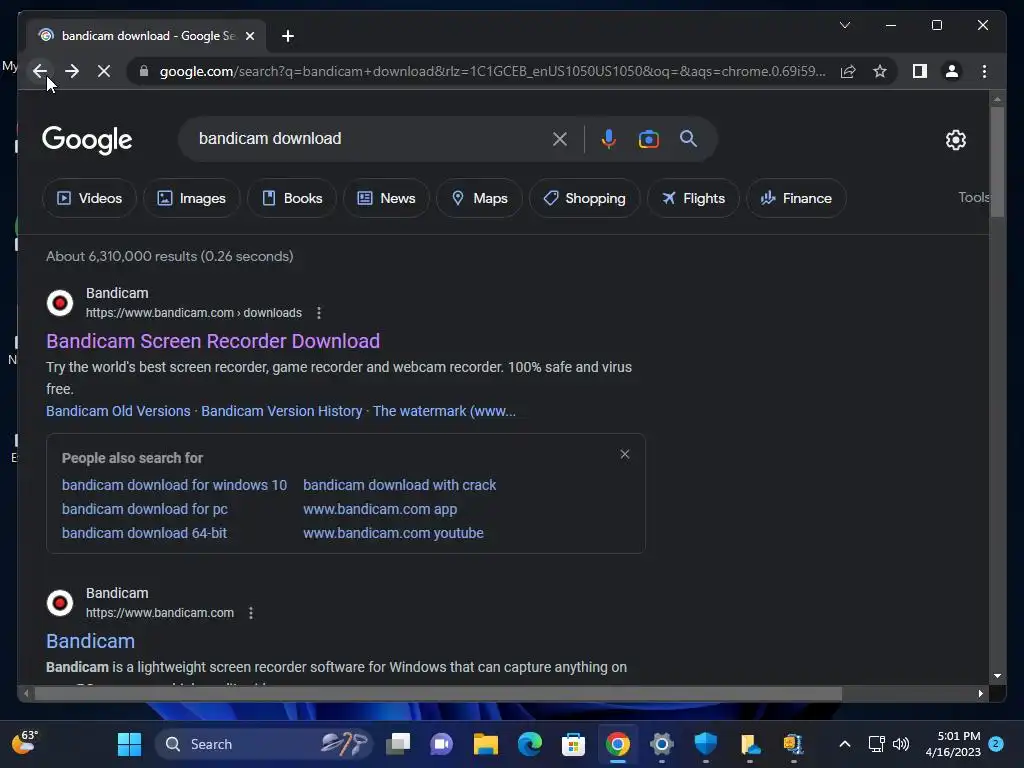Click the first result's Bandicam favicon

click(x=59, y=303)
